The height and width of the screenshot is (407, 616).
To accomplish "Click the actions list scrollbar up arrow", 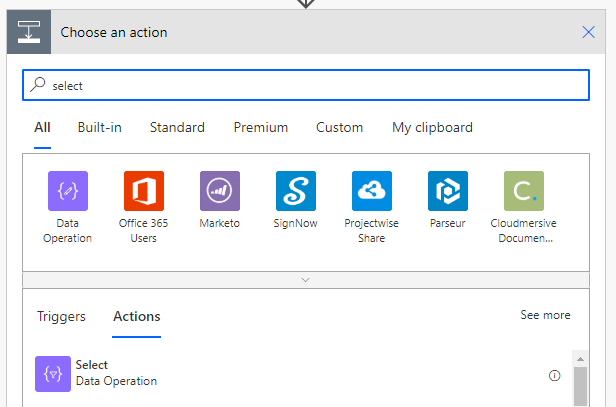I will 580,359.
